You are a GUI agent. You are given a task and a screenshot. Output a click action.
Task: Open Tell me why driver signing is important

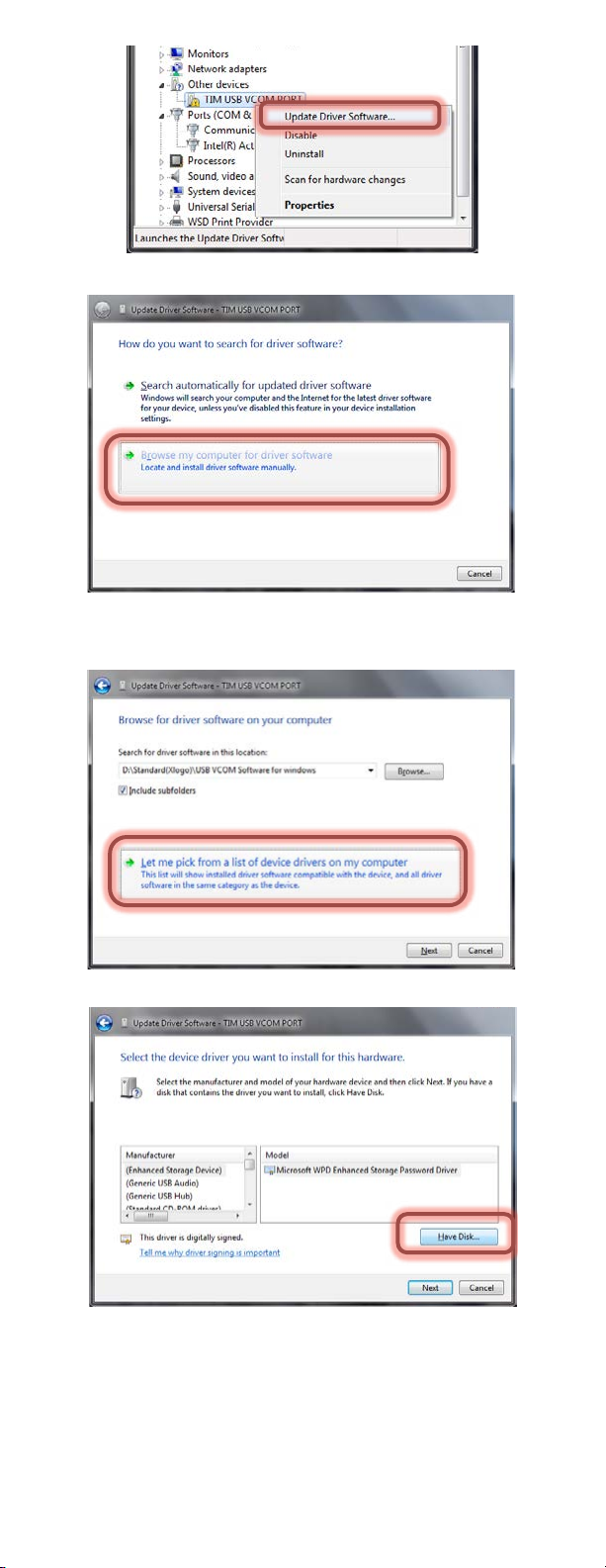point(210,1252)
